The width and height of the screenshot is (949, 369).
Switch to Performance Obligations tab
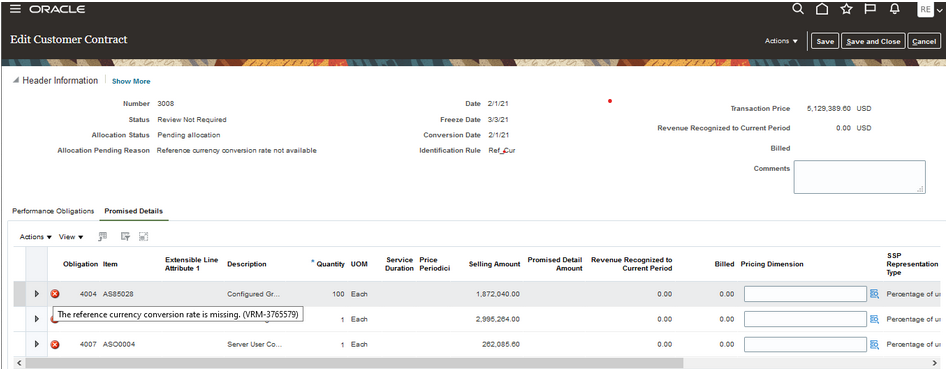(53, 211)
